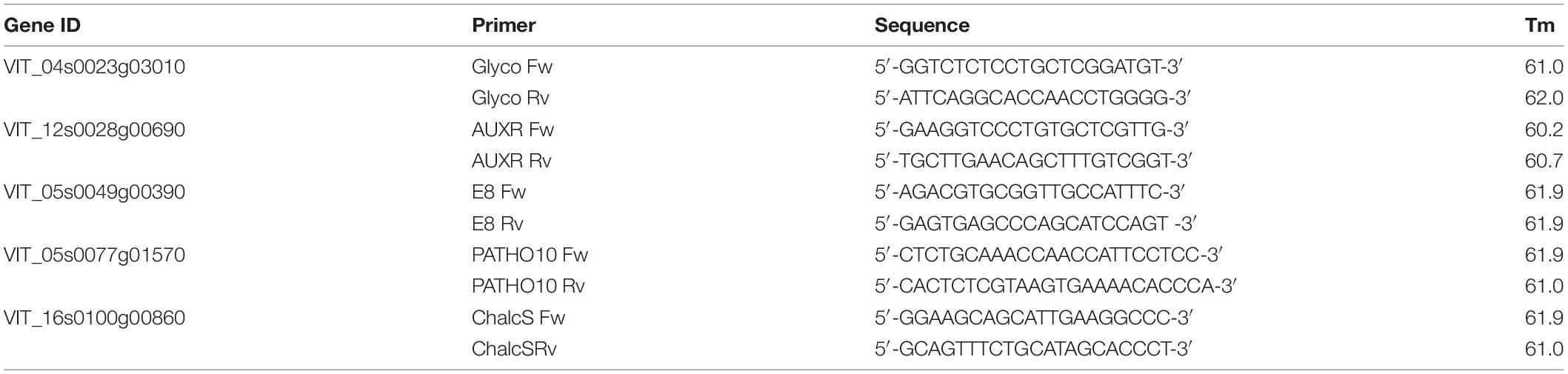Click the ChalcSRv primer cell
The width and height of the screenshot is (1568, 374).
click(514, 349)
